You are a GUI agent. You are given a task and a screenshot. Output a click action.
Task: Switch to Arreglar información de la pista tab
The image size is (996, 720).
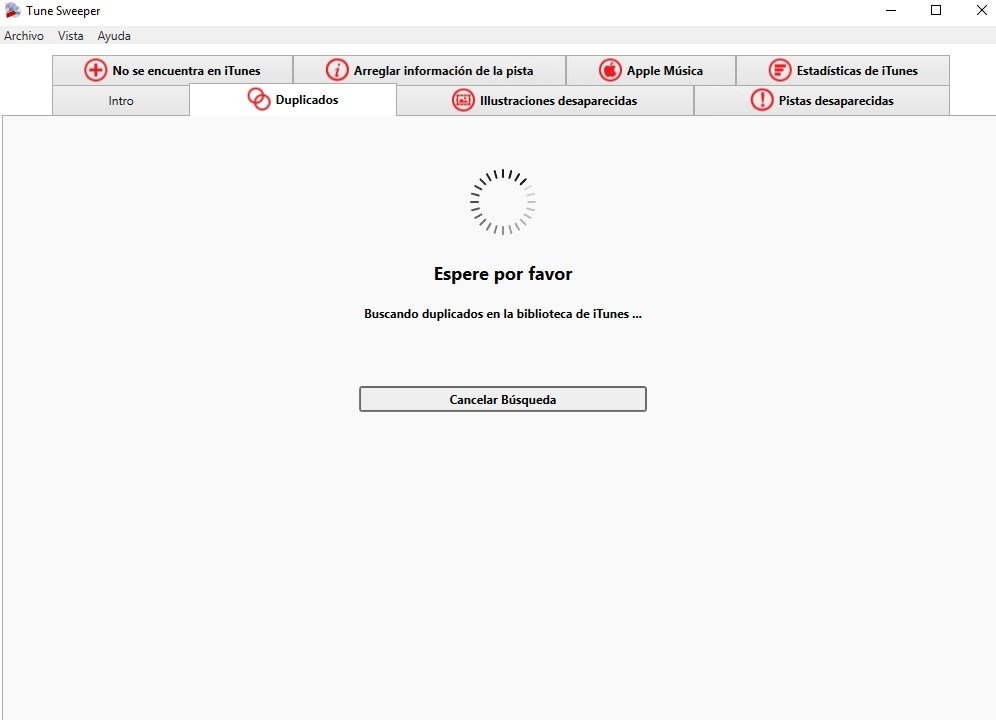pyautogui.click(x=429, y=70)
